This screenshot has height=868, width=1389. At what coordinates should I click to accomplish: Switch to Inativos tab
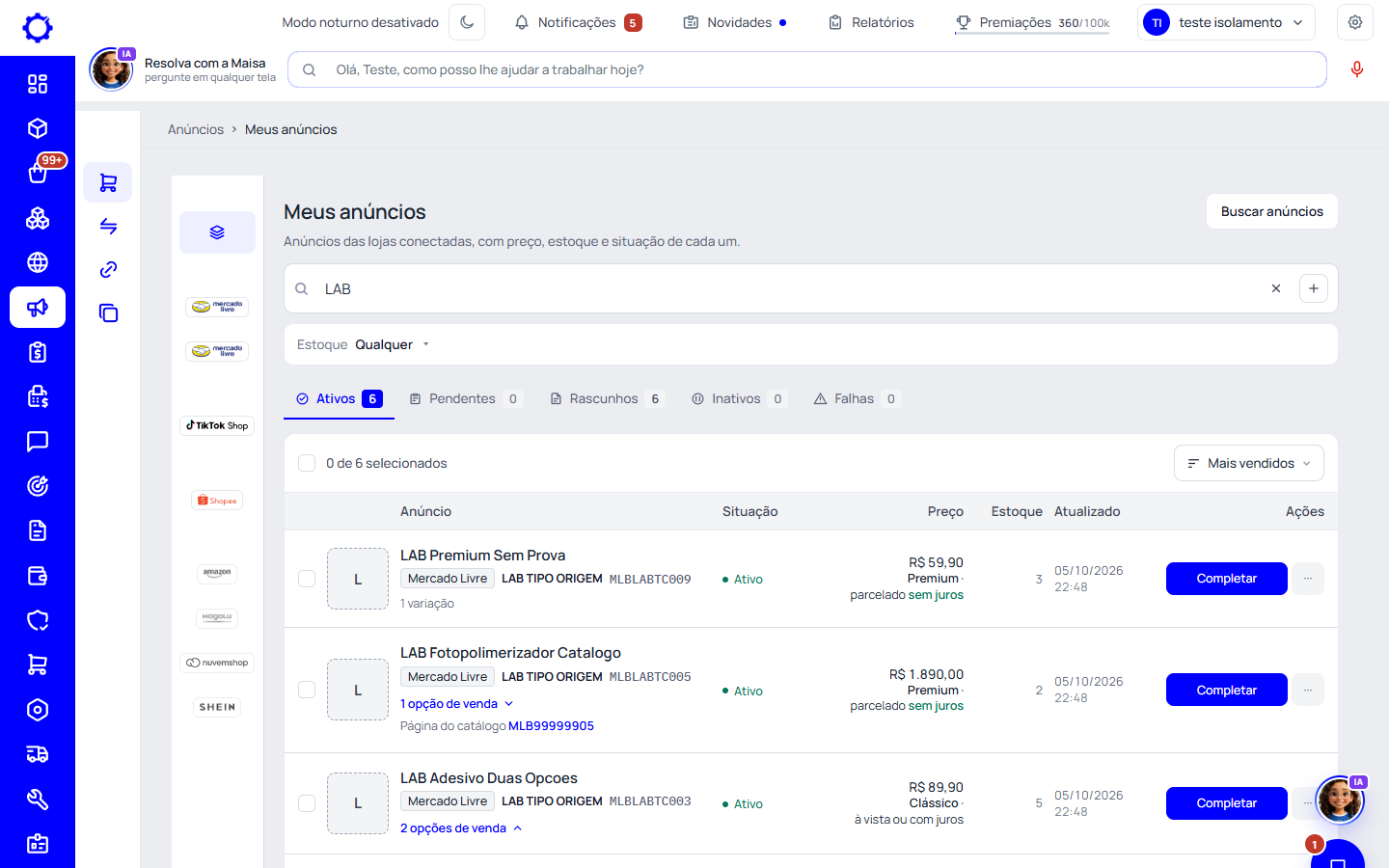739,398
